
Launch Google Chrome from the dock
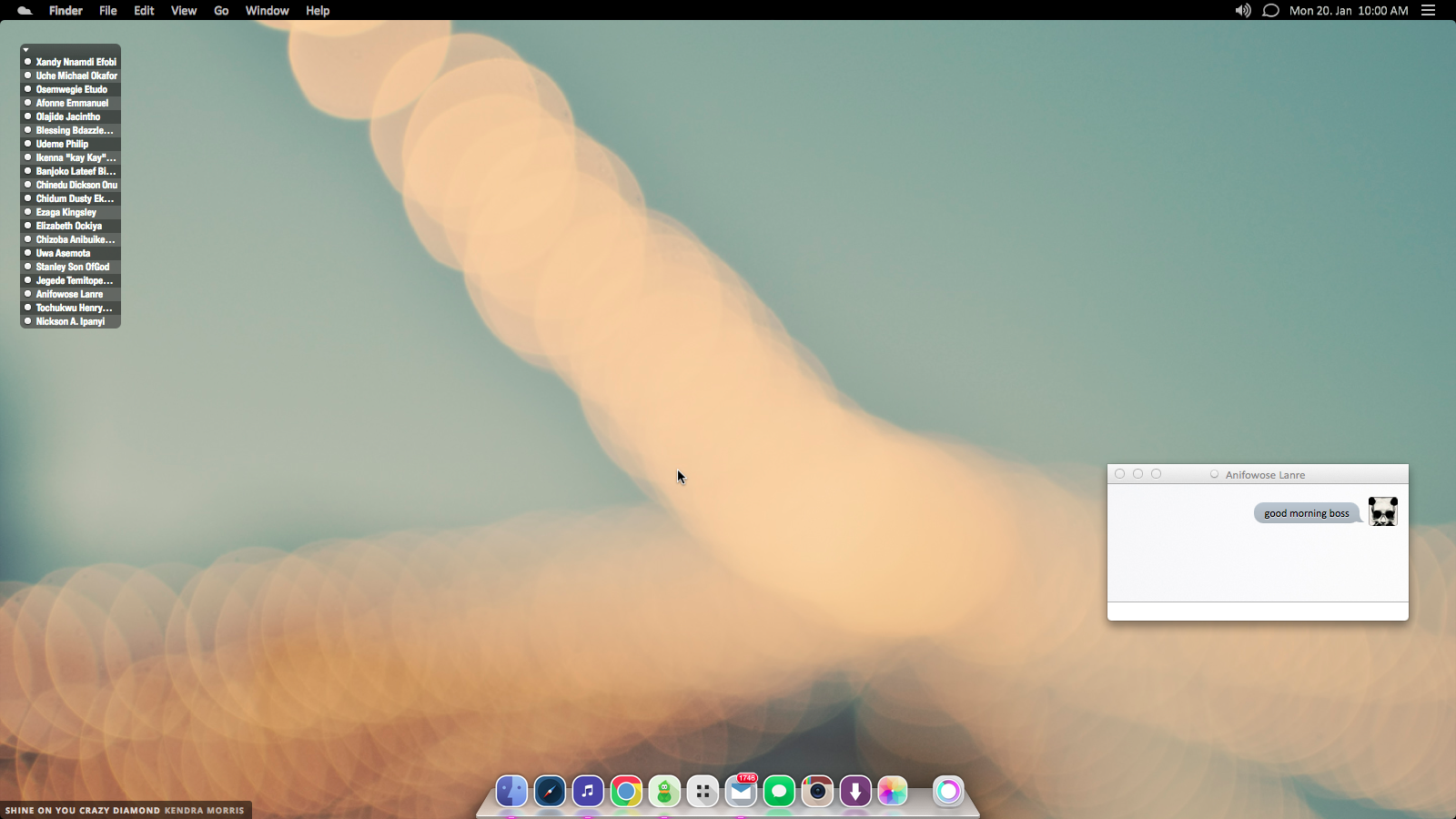pos(626,792)
